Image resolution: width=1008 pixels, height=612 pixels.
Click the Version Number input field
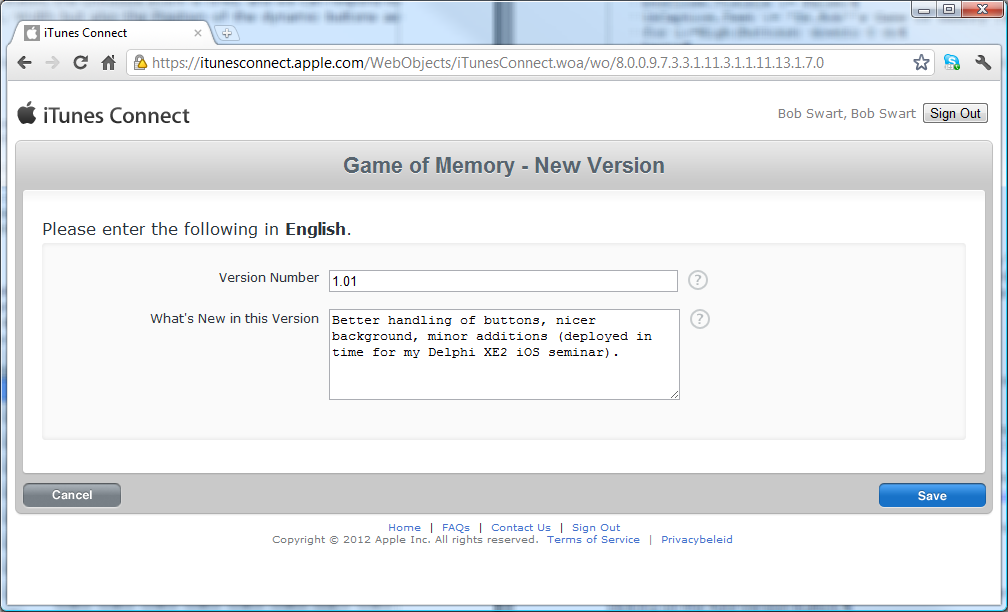503,281
